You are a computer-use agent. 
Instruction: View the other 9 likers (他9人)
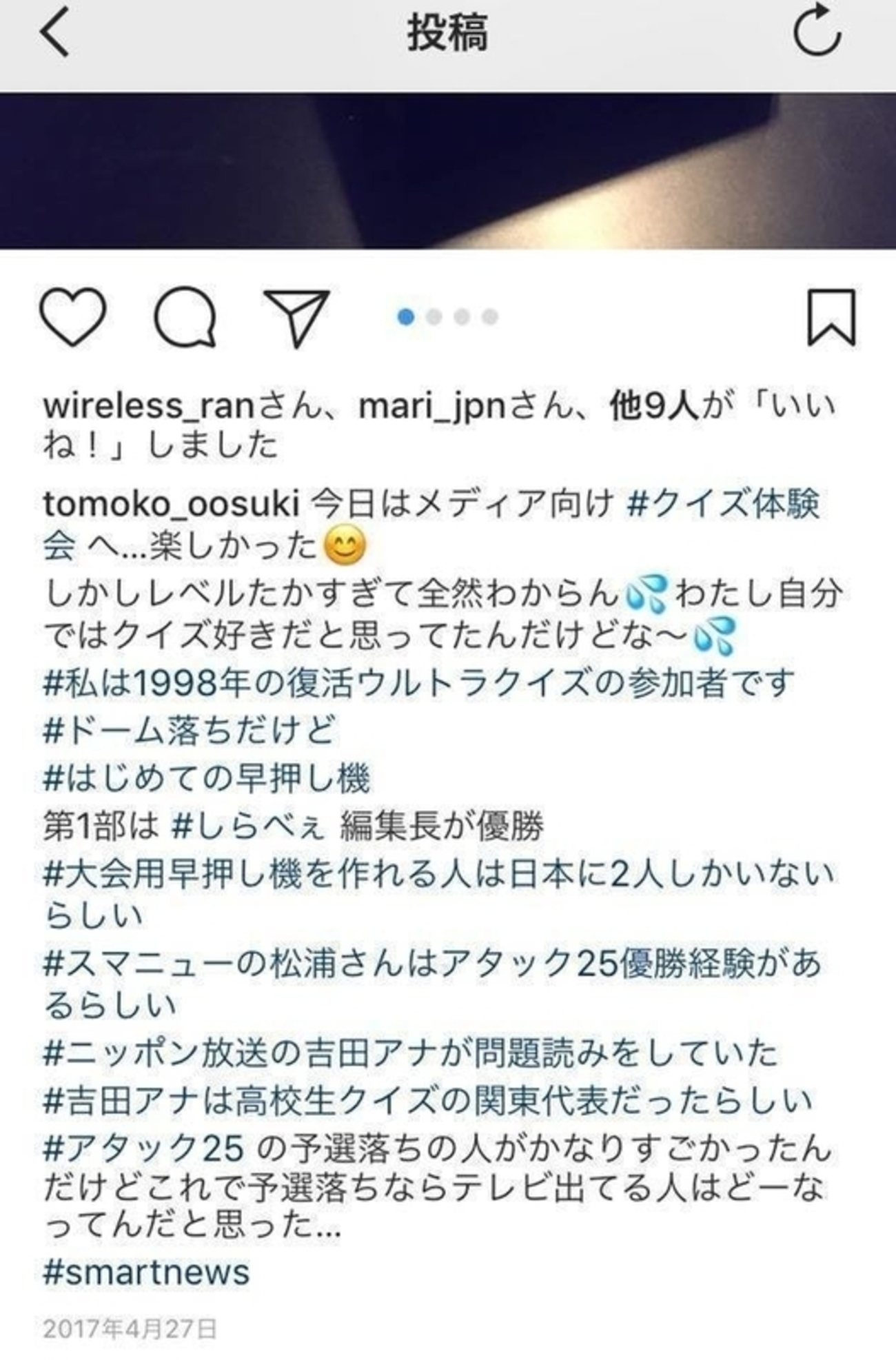(655, 407)
